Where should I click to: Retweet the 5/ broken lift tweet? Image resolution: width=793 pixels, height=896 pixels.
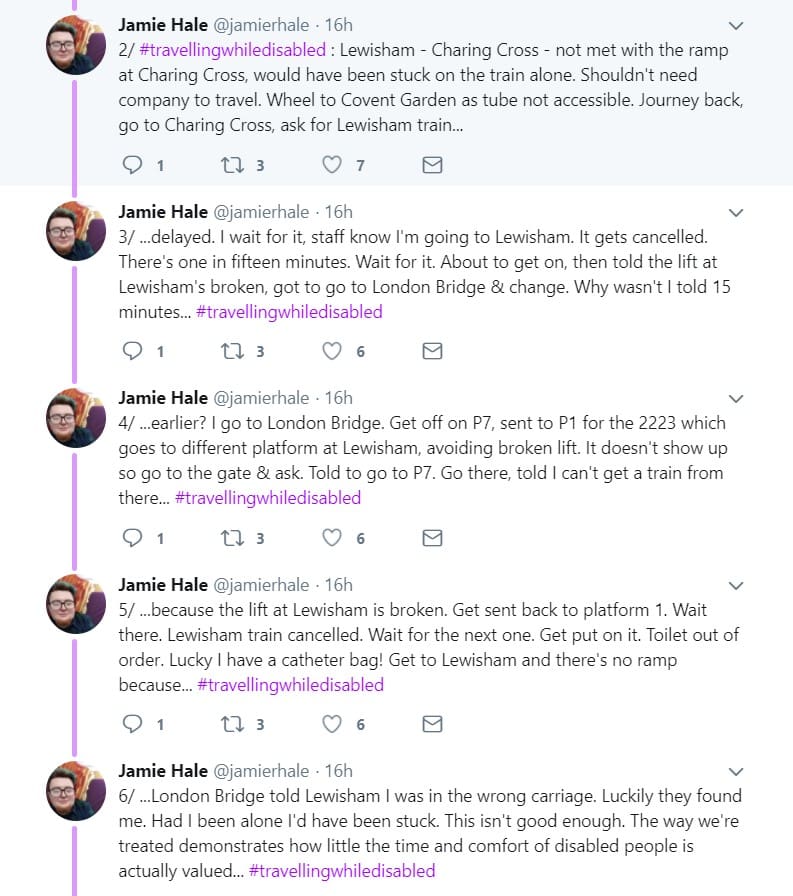(233, 724)
